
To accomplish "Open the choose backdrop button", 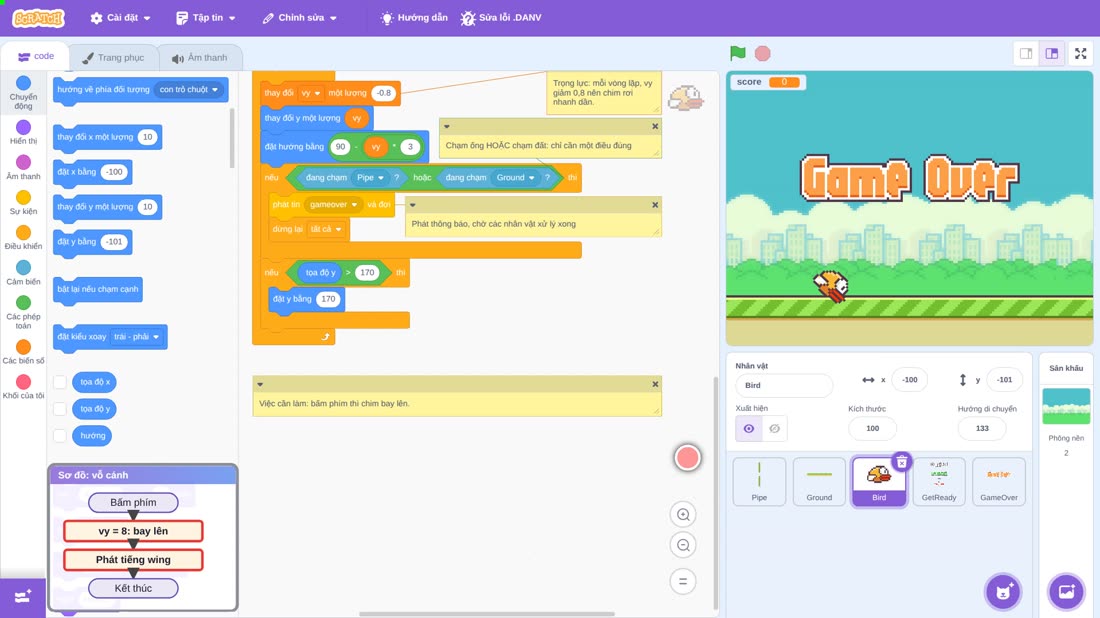I will coord(1066,591).
